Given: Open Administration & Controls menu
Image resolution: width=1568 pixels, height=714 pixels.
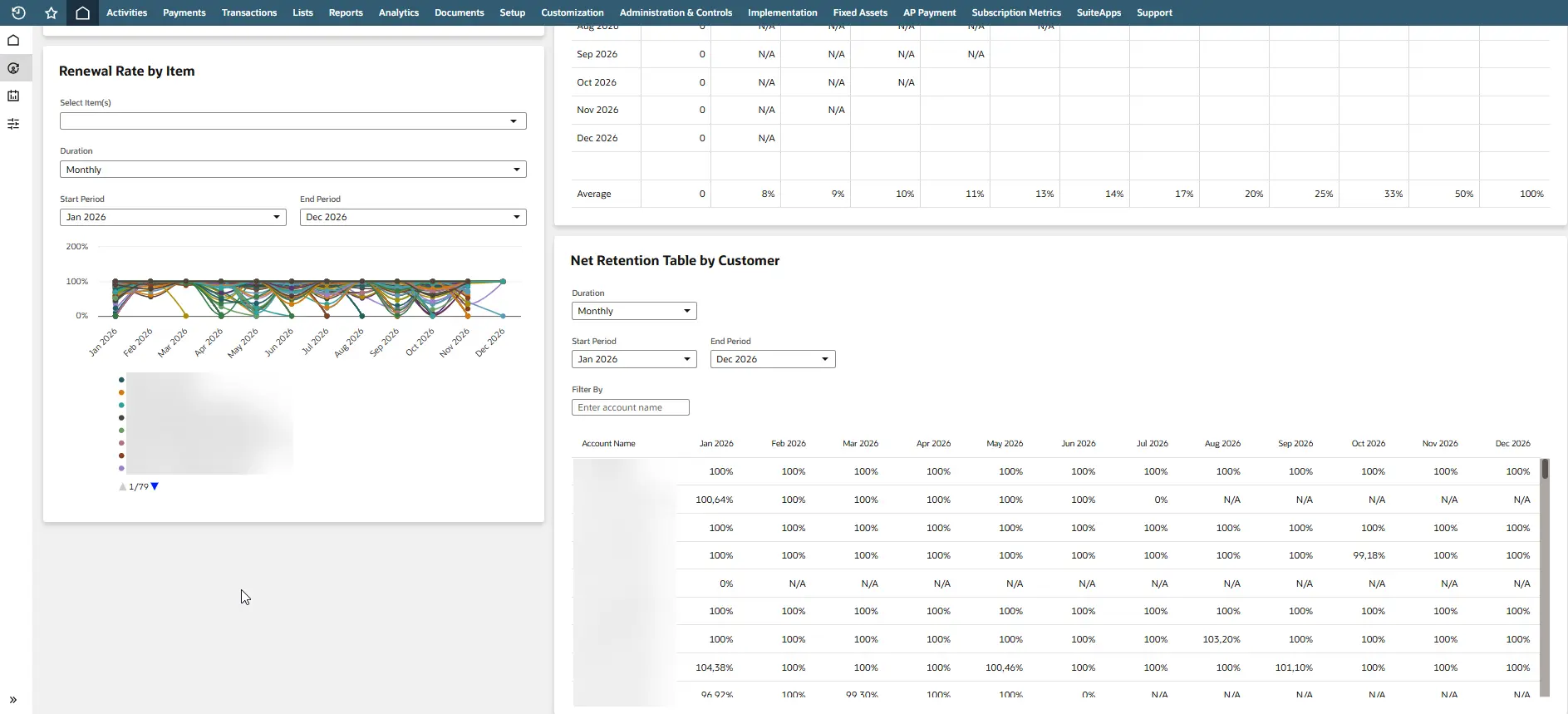Looking at the screenshot, I should tap(676, 12).
